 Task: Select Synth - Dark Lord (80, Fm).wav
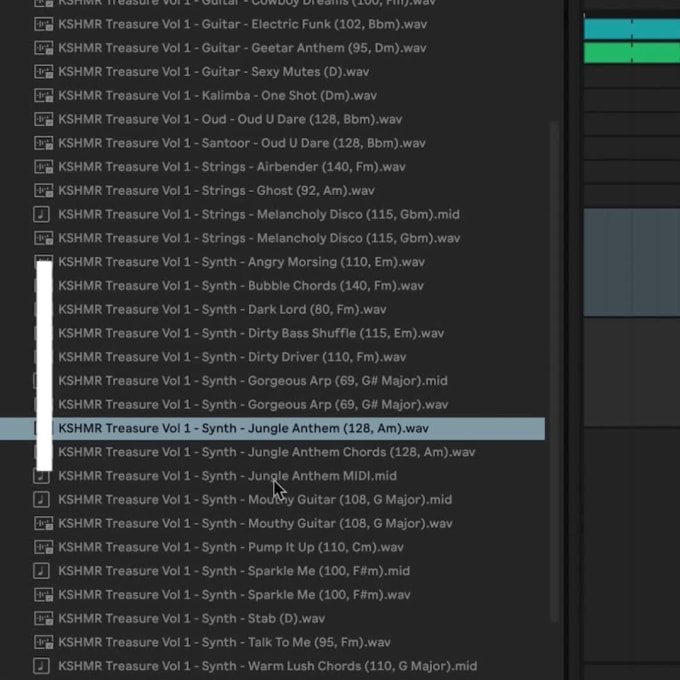tap(222, 310)
